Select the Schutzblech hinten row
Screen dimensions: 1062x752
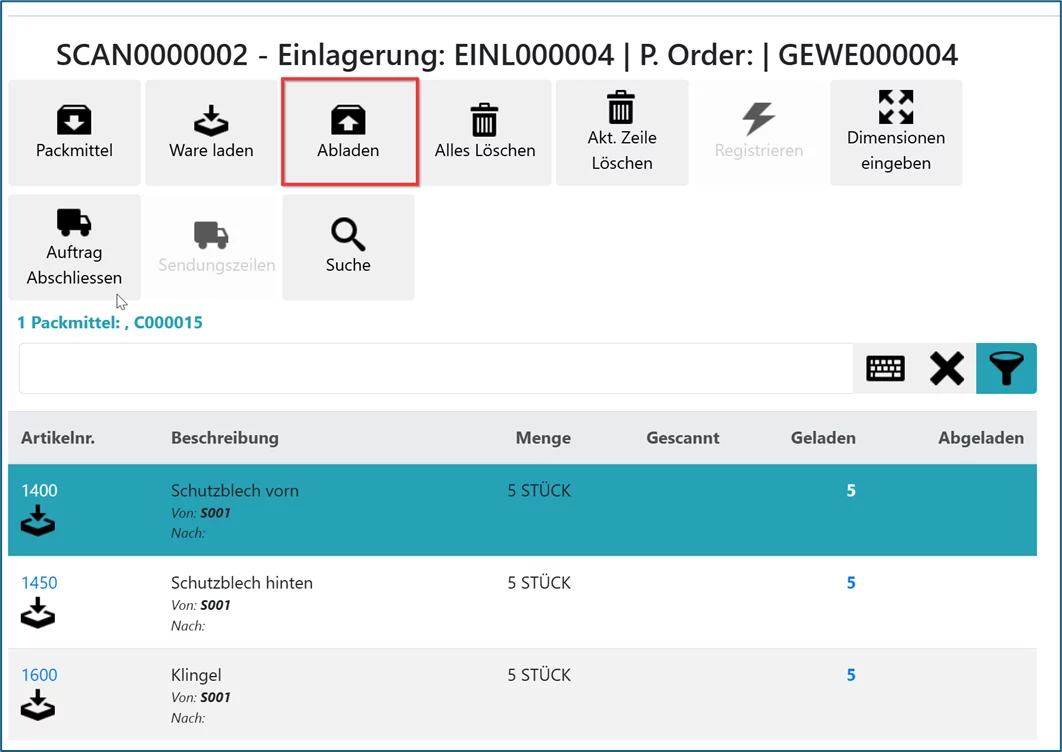[x=242, y=583]
